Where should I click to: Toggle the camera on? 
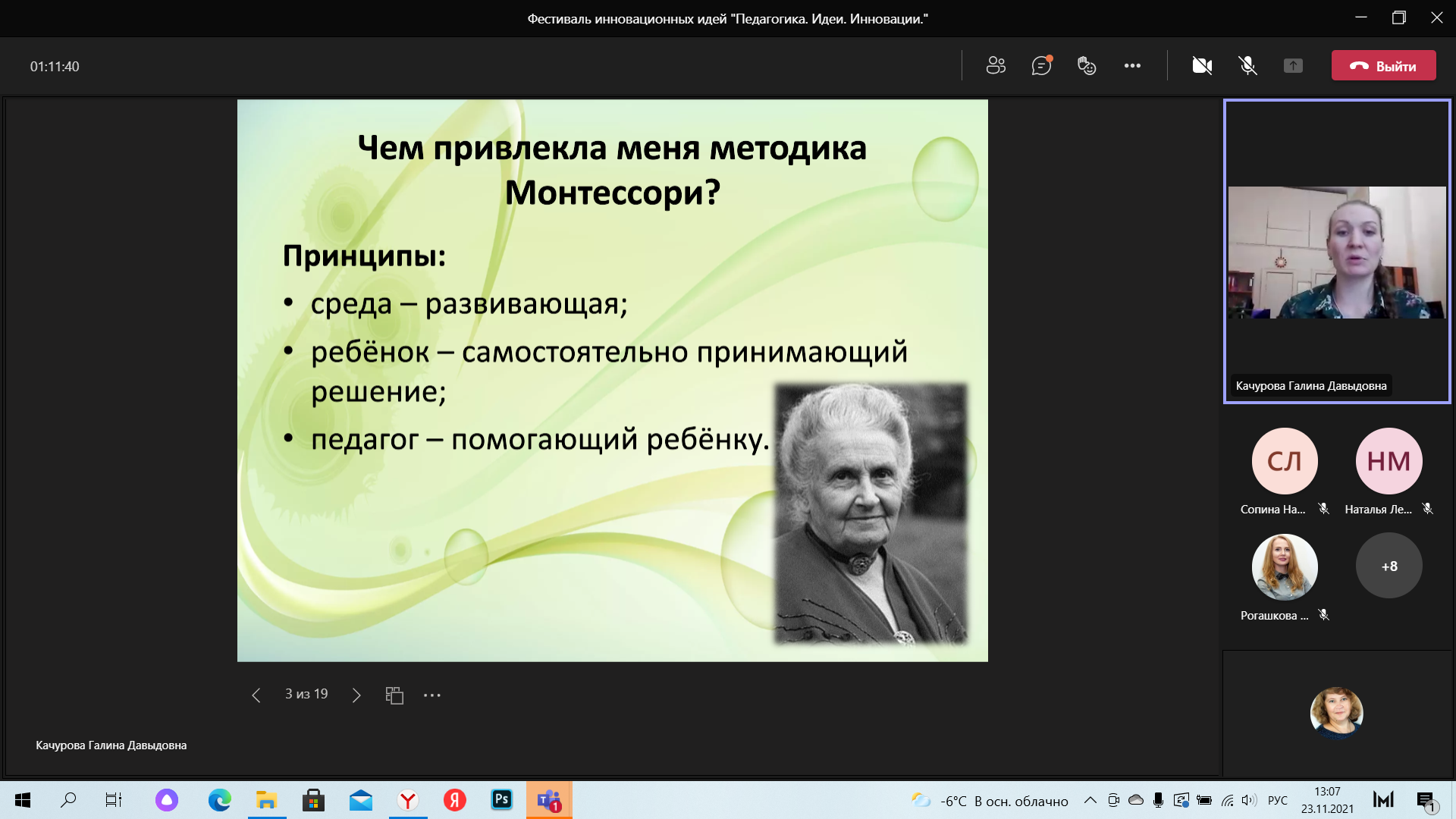pos(1202,66)
